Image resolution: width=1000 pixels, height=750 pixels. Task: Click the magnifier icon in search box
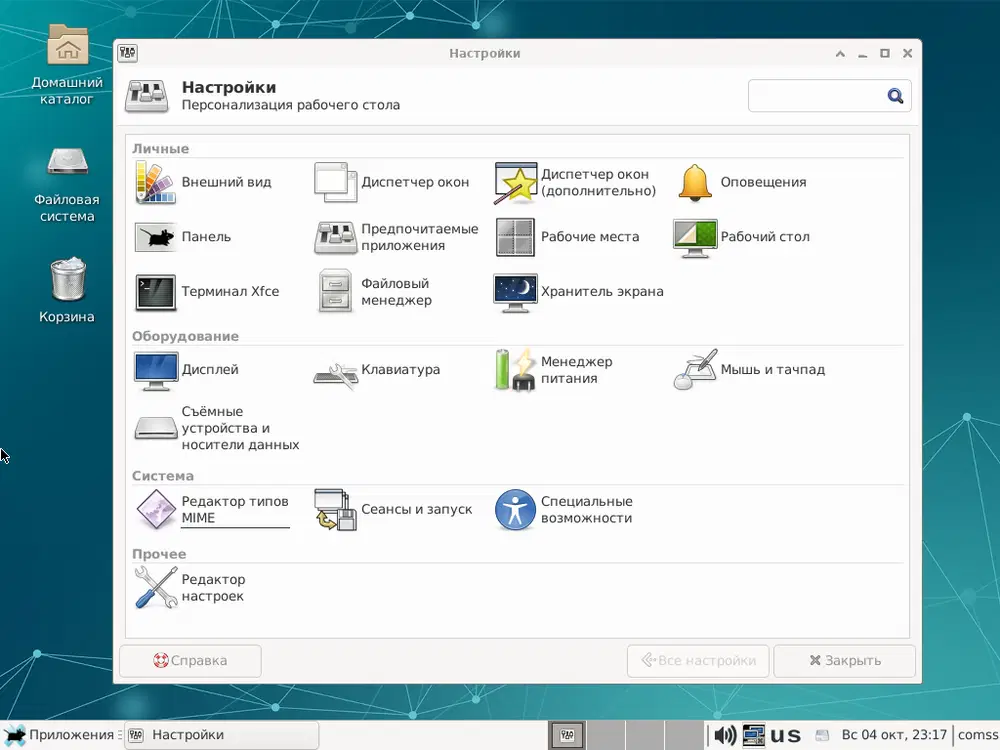895,96
